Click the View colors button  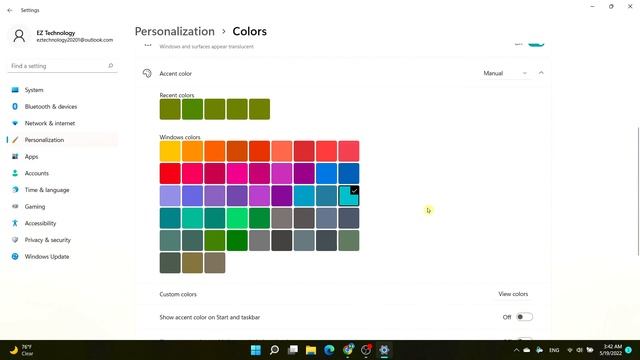[x=513, y=294]
